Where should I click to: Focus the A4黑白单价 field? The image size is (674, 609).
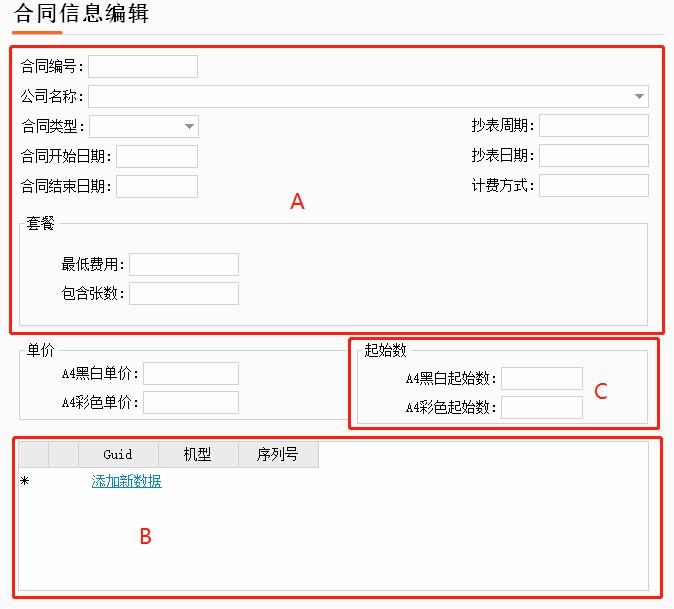(x=191, y=373)
